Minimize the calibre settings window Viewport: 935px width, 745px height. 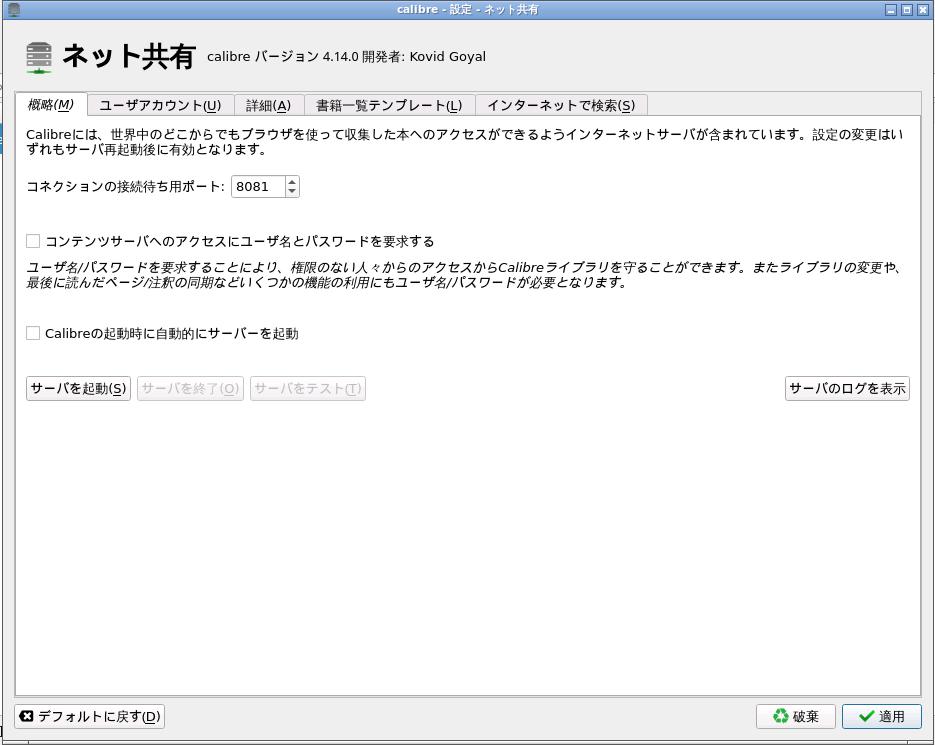pyautogui.click(x=891, y=10)
